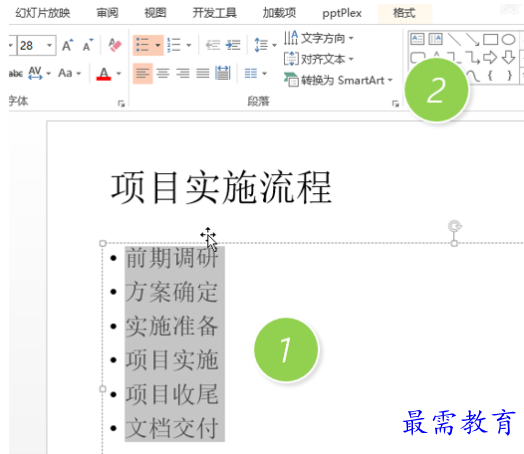The image size is (524, 454).
Task: Click the font size box showing 28
Action: 31,45
